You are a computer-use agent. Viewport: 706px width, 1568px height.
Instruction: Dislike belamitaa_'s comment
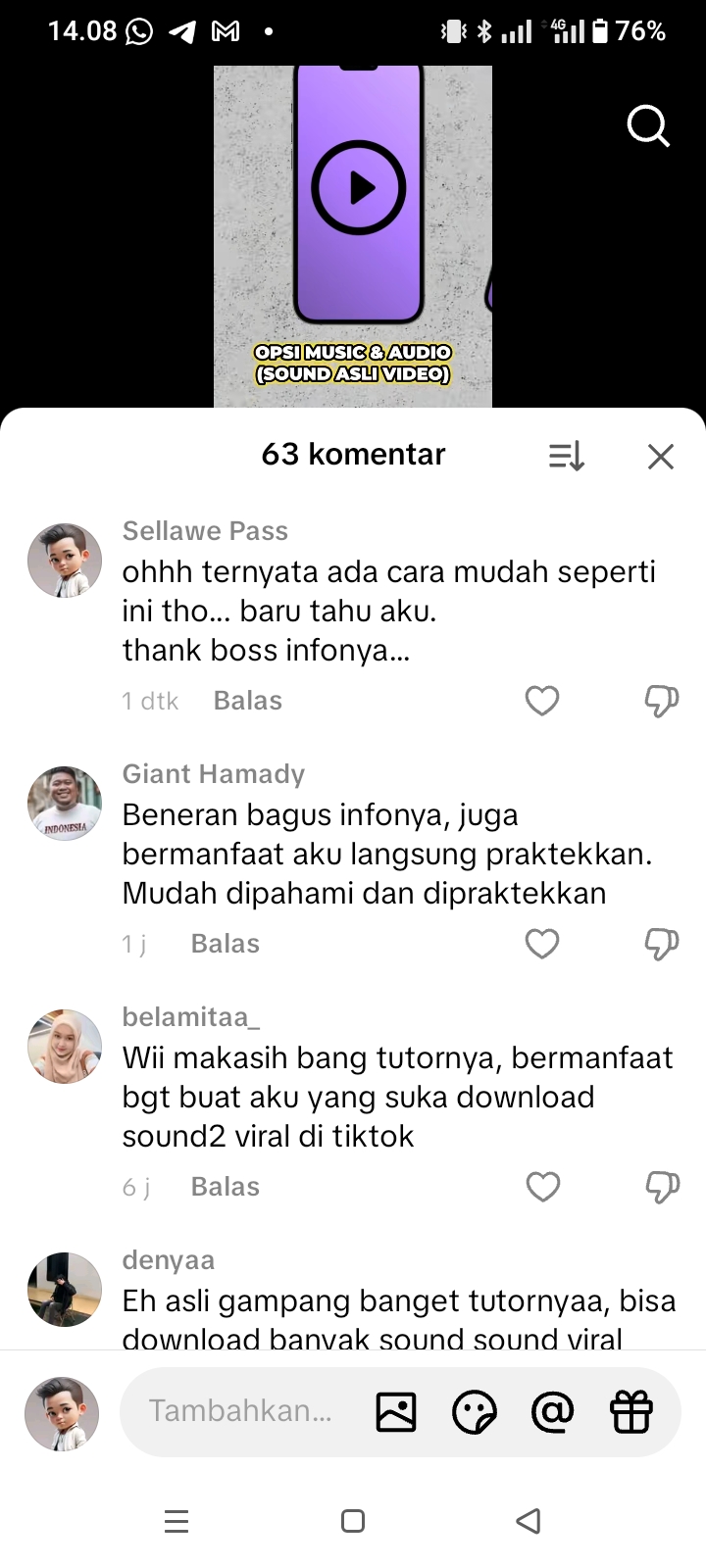(662, 1187)
